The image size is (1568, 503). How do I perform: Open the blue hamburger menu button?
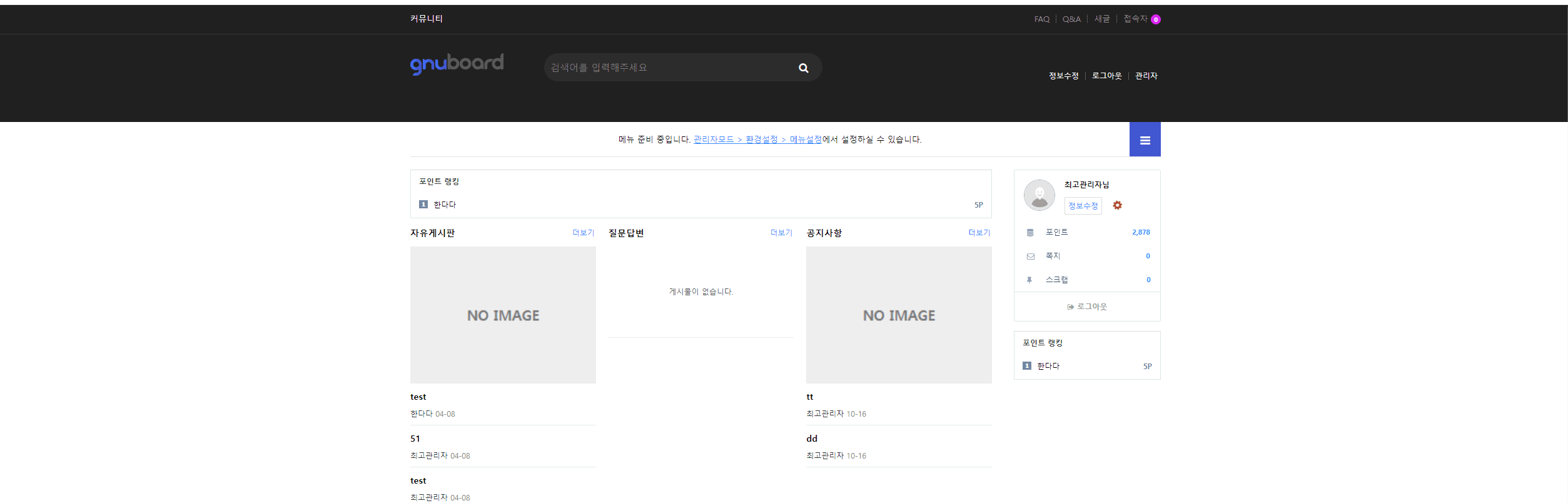(x=1145, y=140)
